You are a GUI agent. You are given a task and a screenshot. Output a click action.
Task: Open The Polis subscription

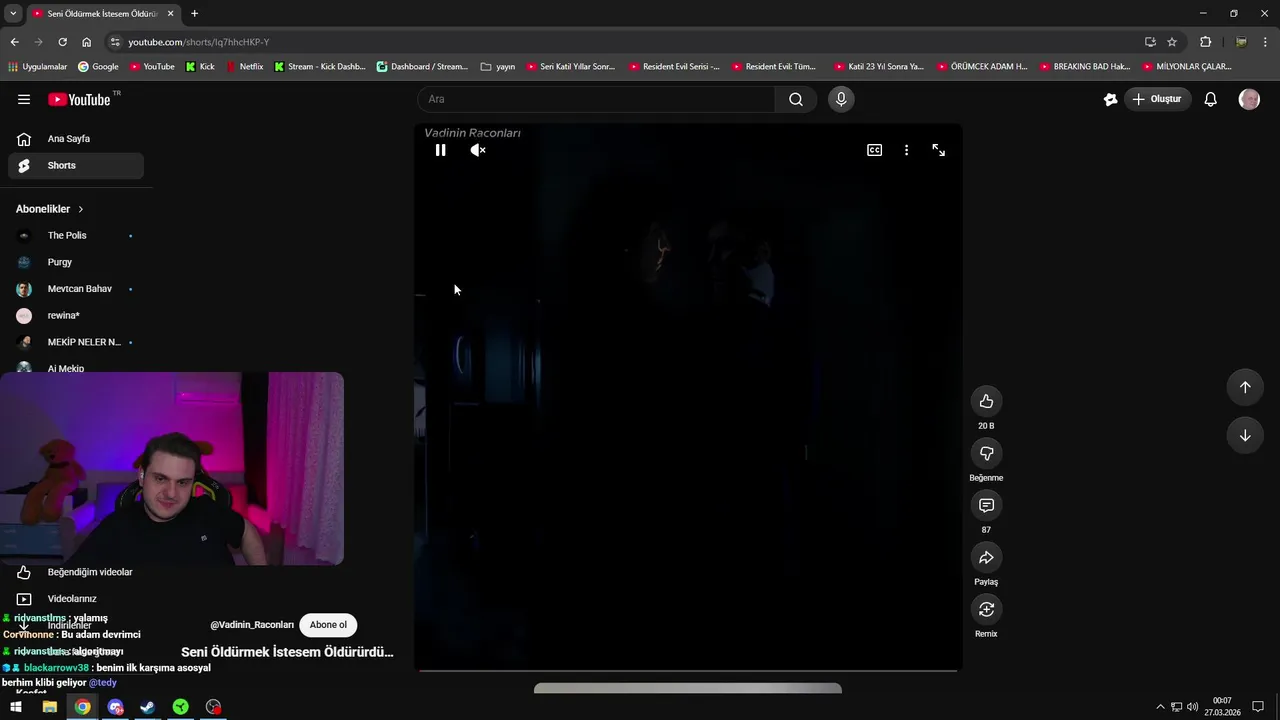[x=76, y=235]
